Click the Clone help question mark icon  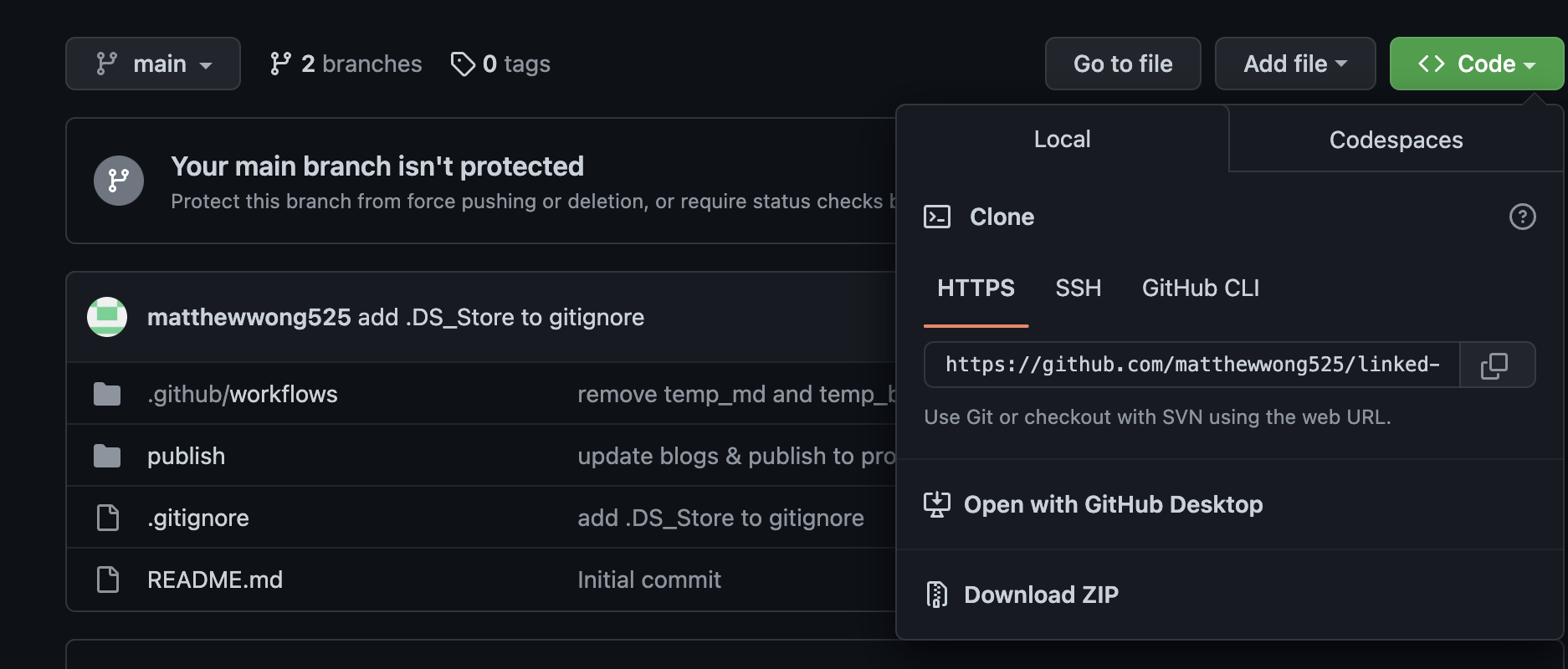1522,217
